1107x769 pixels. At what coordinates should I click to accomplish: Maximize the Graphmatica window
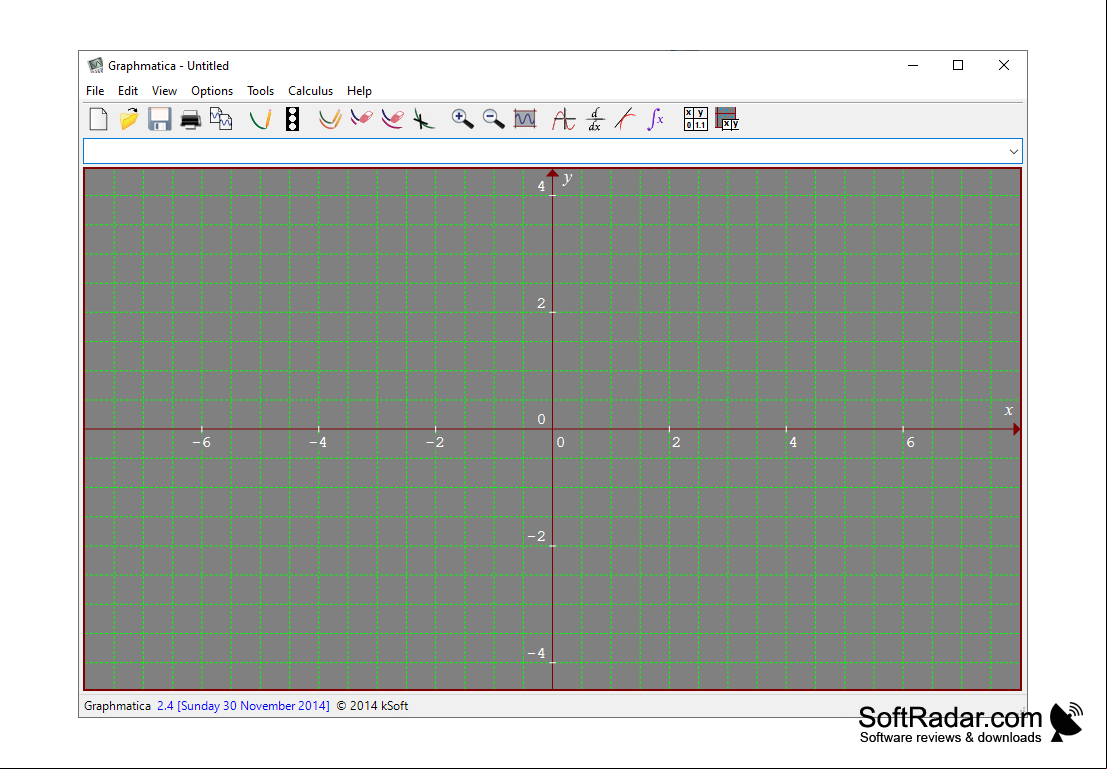(958, 65)
